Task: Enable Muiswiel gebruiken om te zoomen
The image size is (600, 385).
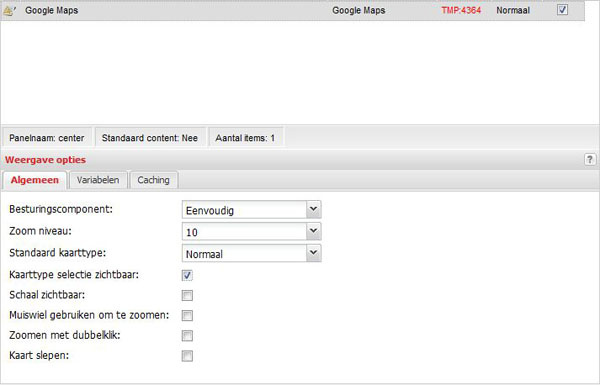Action: (x=187, y=316)
